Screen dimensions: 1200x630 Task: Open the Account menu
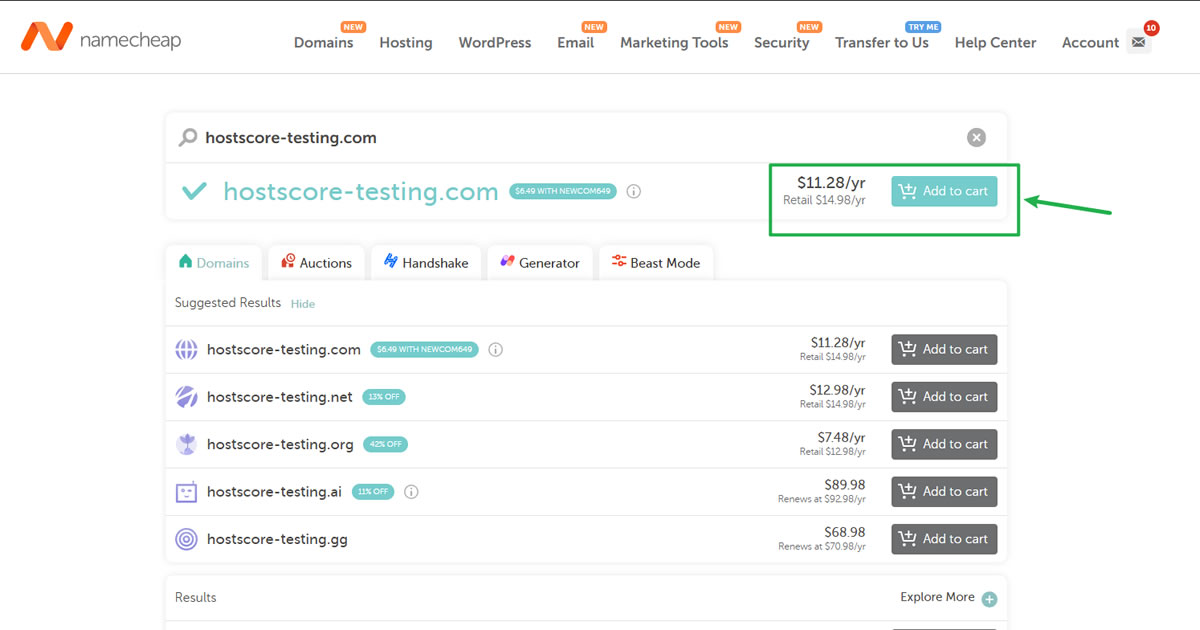pos(1090,42)
